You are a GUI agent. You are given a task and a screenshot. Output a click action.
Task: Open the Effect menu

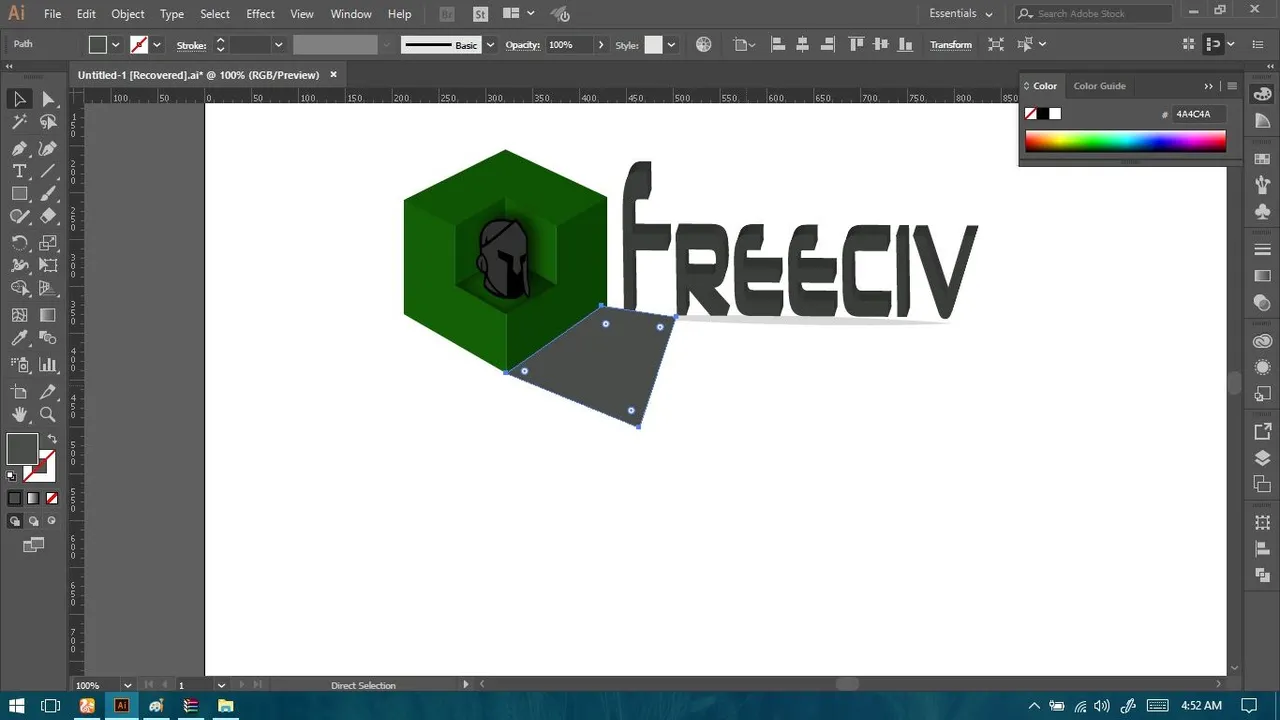click(260, 14)
